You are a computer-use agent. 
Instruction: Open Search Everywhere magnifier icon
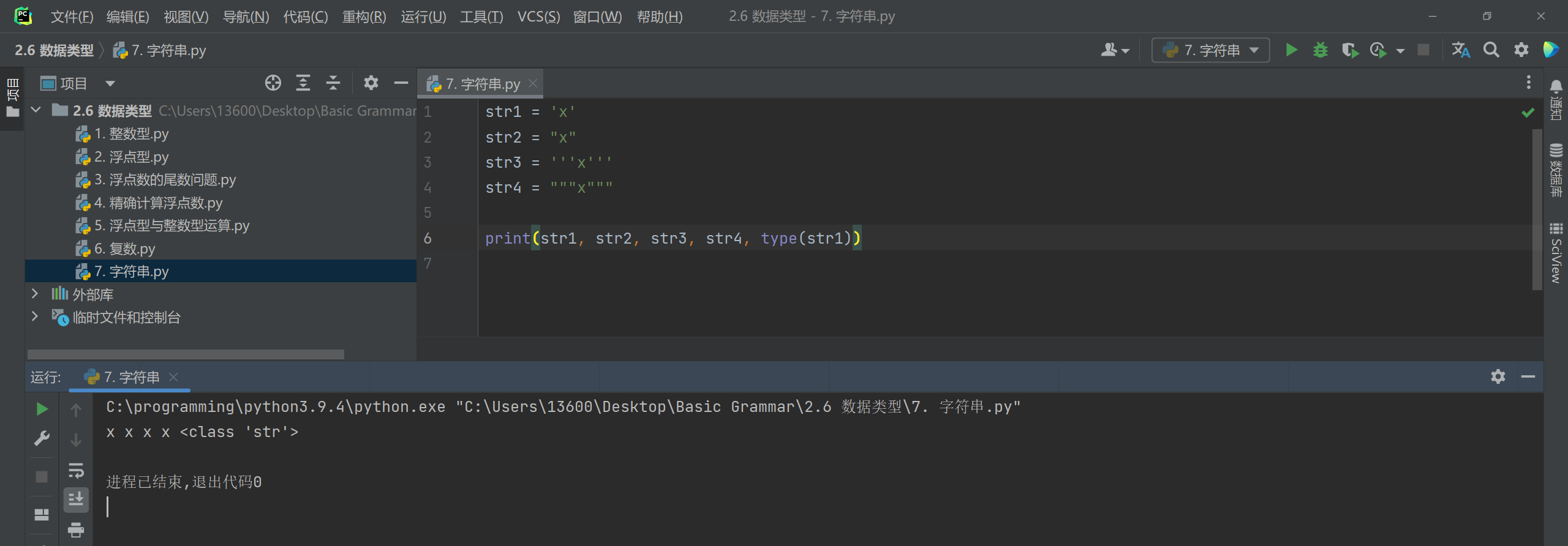click(1491, 50)
